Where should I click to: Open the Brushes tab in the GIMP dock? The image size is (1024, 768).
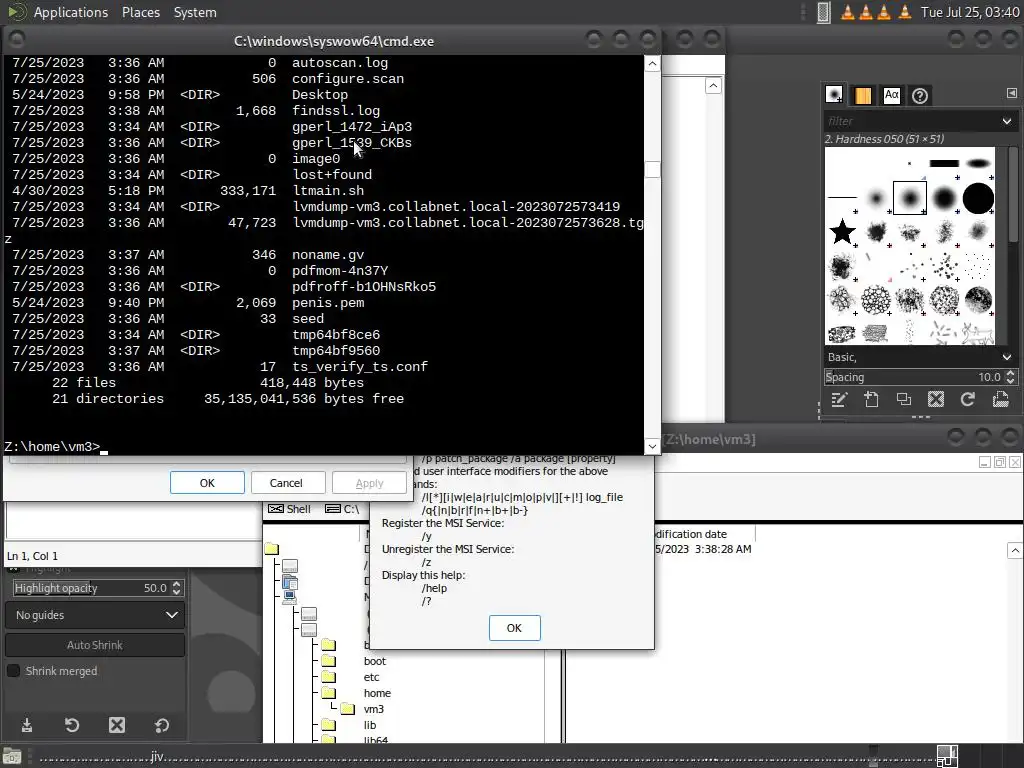point(834,95)
